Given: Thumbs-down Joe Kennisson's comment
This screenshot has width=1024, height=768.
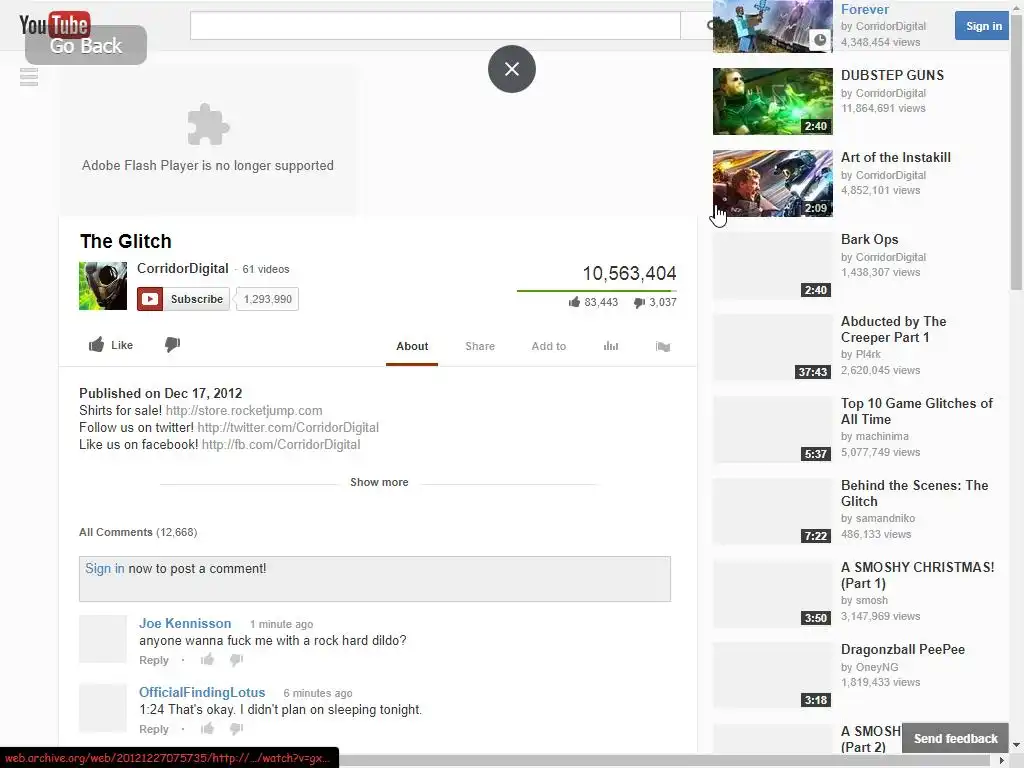Looking at the screenshot, I should [x=236, y=660].
